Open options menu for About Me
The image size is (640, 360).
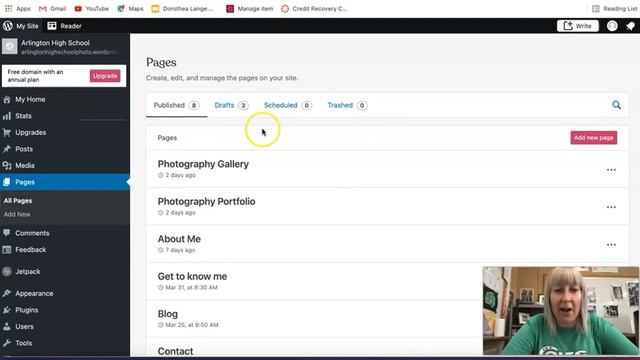611,245
